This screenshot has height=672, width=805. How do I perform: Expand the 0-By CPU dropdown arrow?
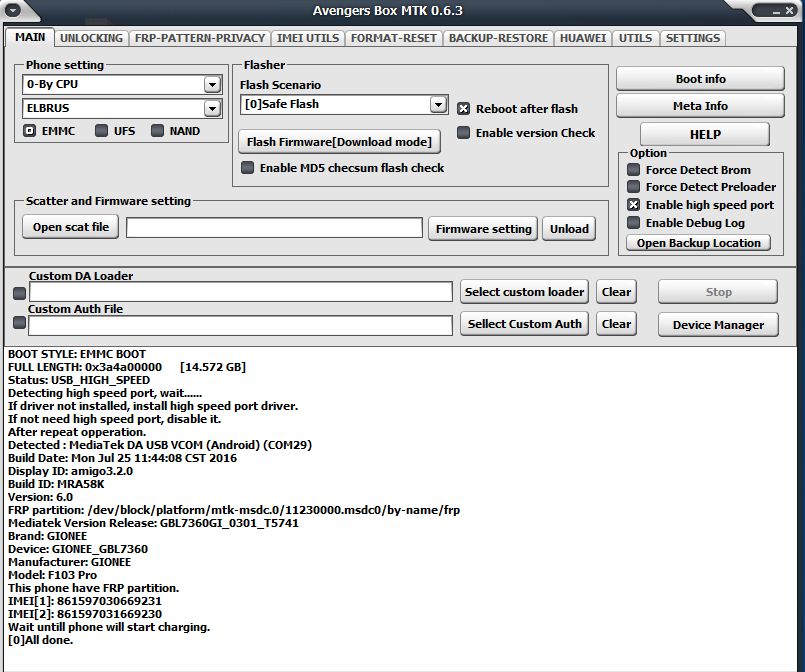tap(212, 84)
